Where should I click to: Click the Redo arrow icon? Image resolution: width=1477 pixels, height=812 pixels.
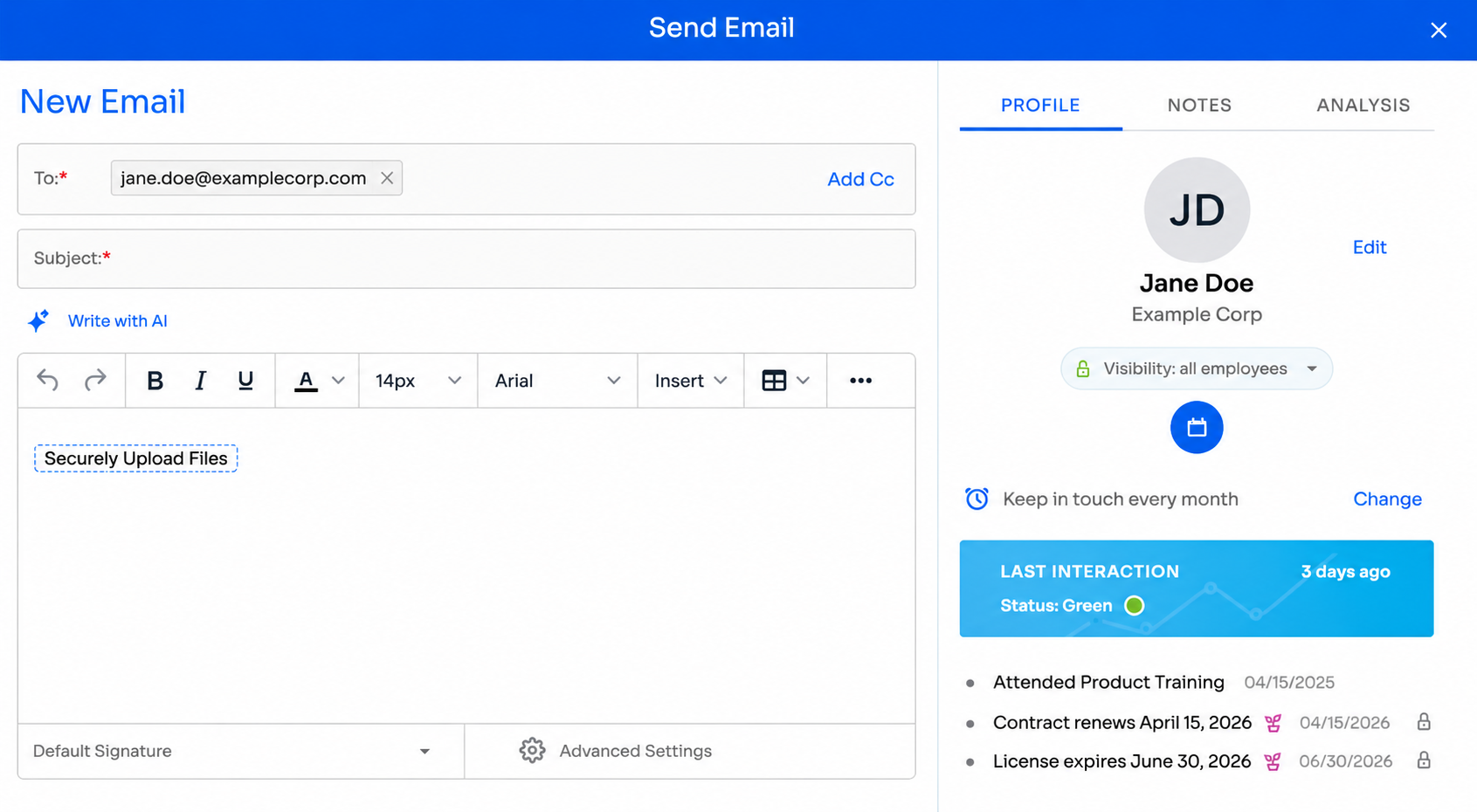tap(95, 381)
